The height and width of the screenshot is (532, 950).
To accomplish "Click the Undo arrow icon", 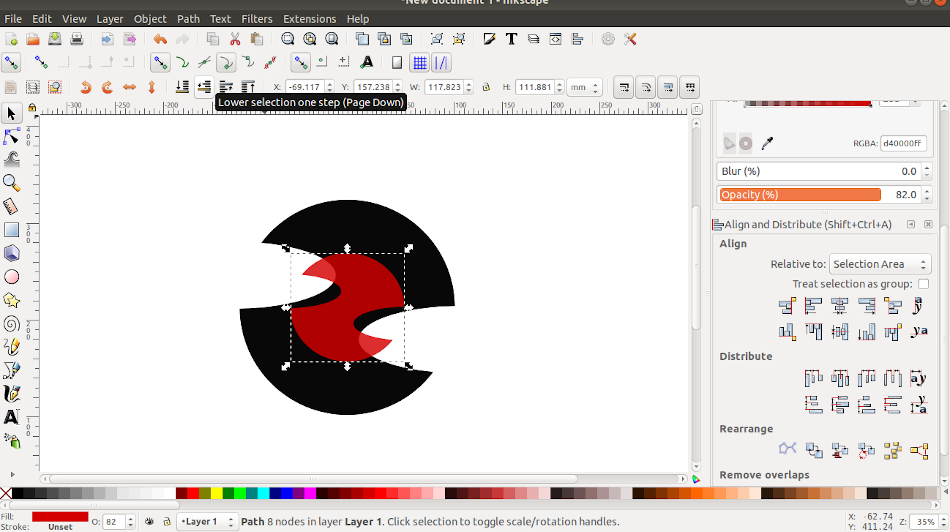I will point(160,39).
